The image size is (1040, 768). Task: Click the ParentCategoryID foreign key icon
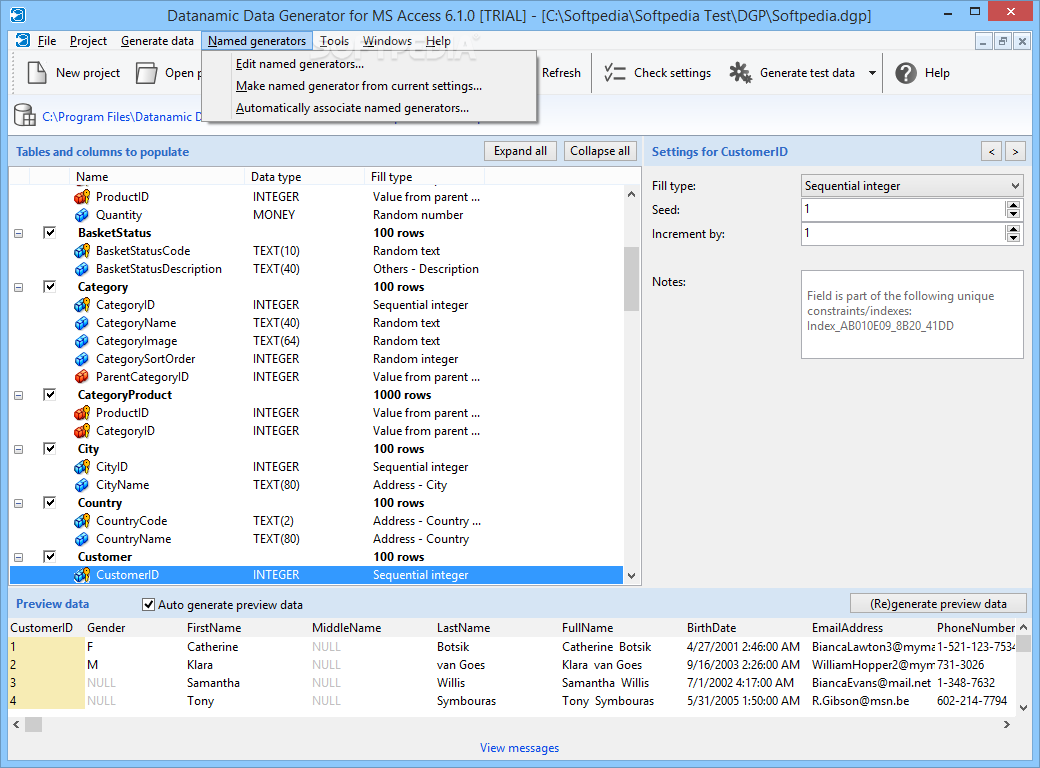(82, 377)
